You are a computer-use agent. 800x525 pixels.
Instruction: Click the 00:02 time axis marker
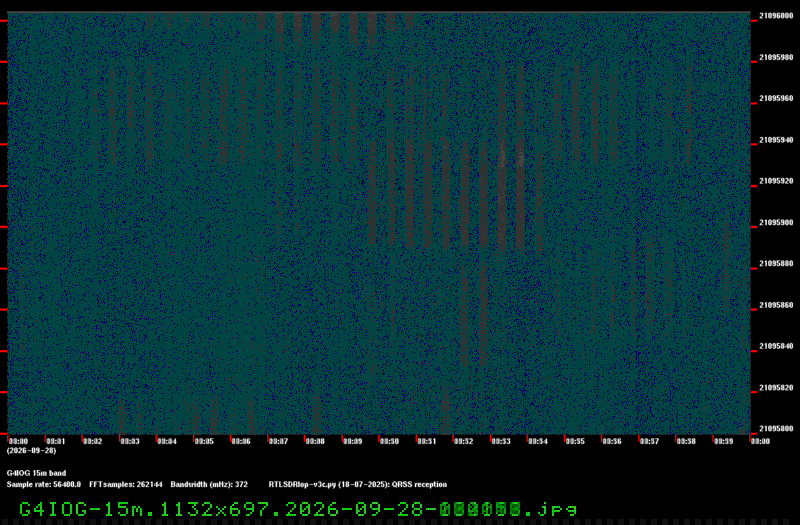click(92, 441)
